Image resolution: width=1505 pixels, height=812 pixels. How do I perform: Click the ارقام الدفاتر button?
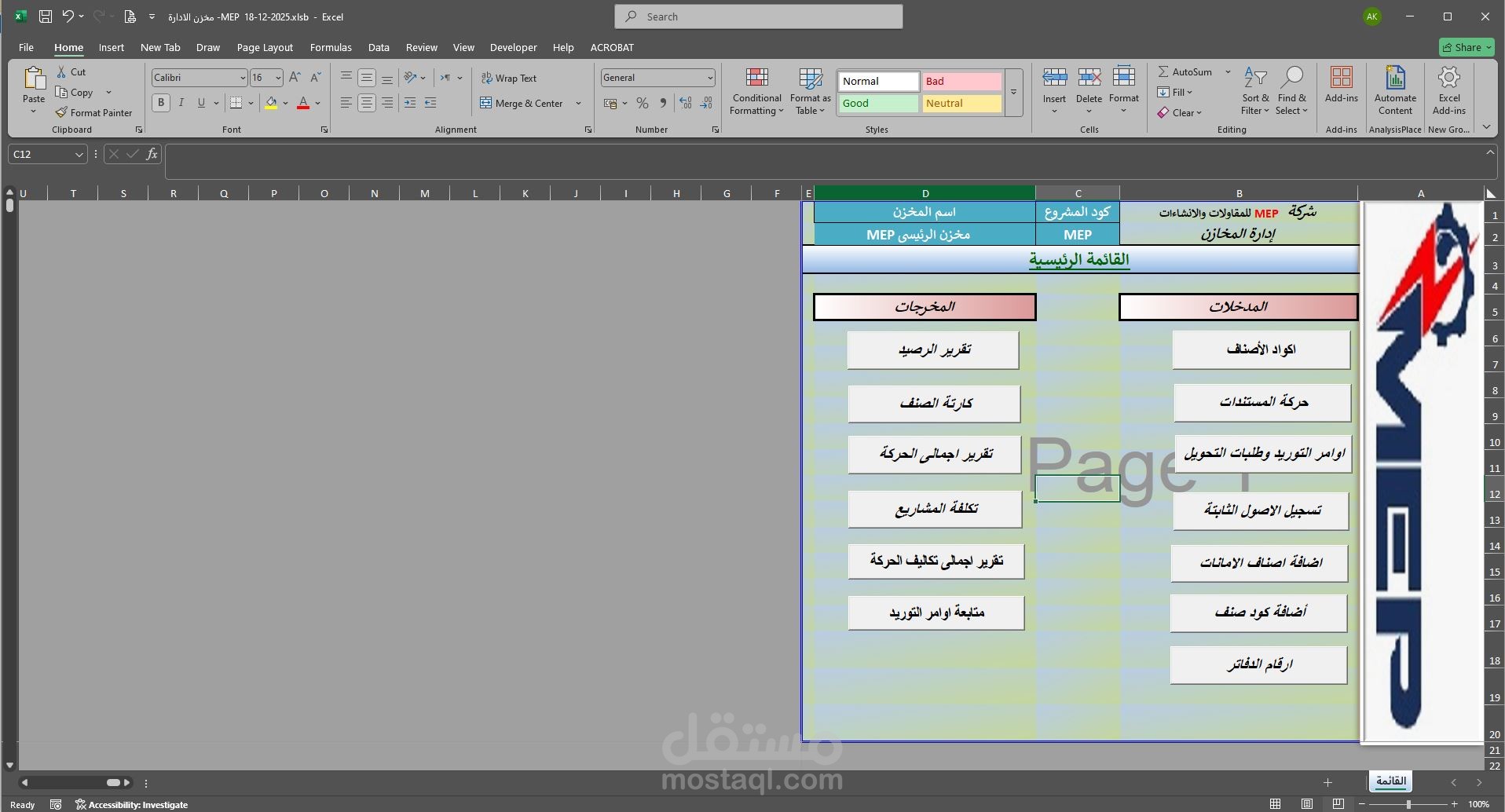click(1259, 665)
